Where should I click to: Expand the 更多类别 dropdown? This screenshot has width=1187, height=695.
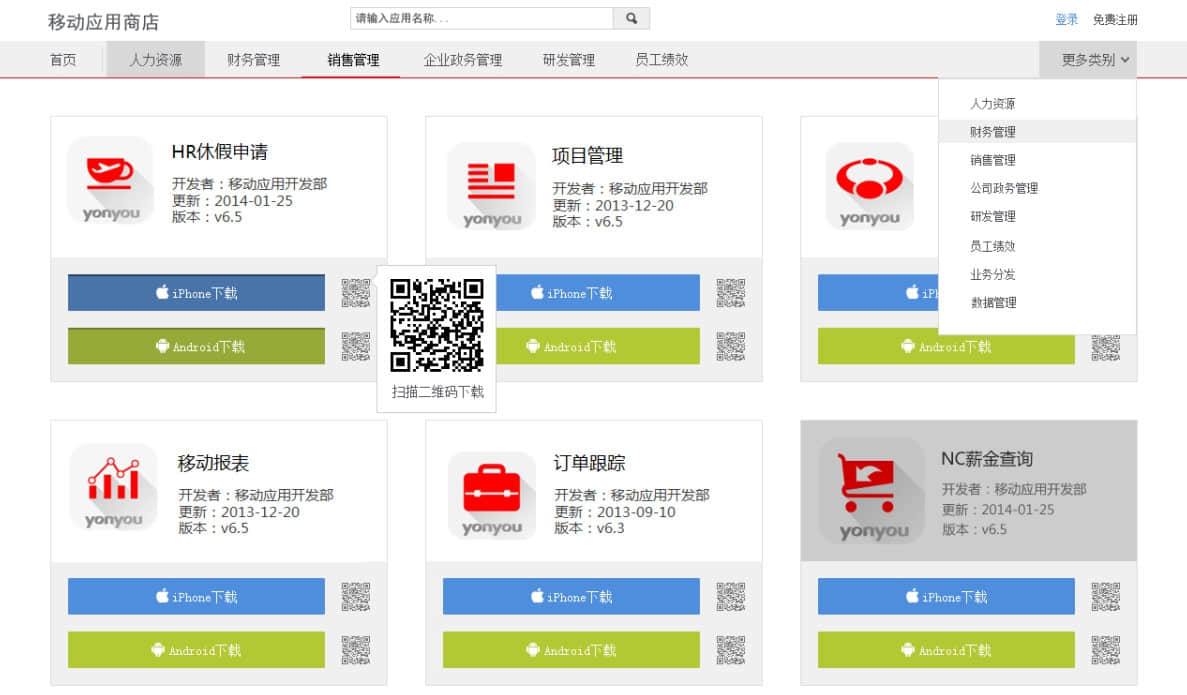click(1094, 60)
